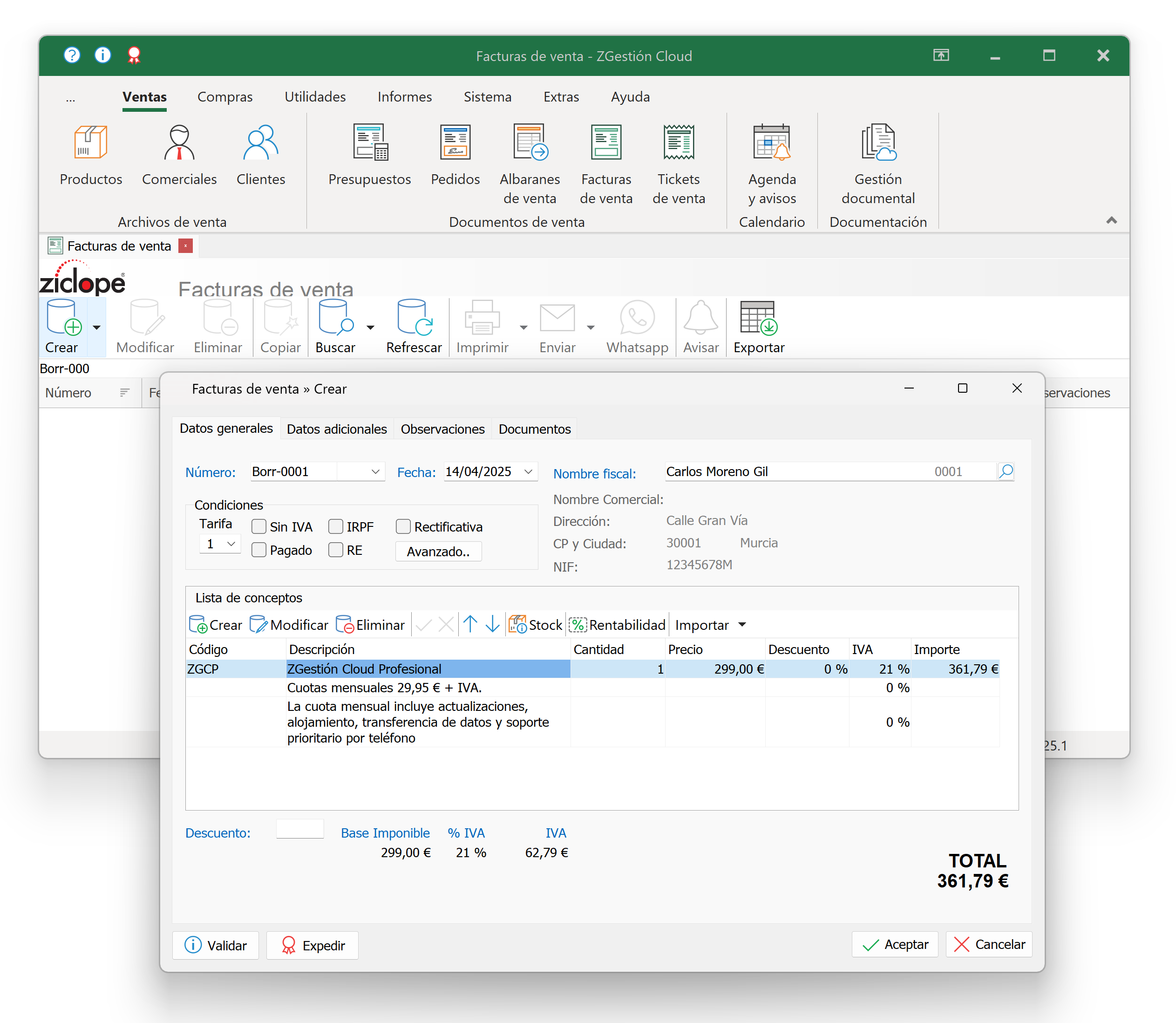1176x1023 pixels.
Task: Switch to Compras ribbon tab
Action: 225,96
